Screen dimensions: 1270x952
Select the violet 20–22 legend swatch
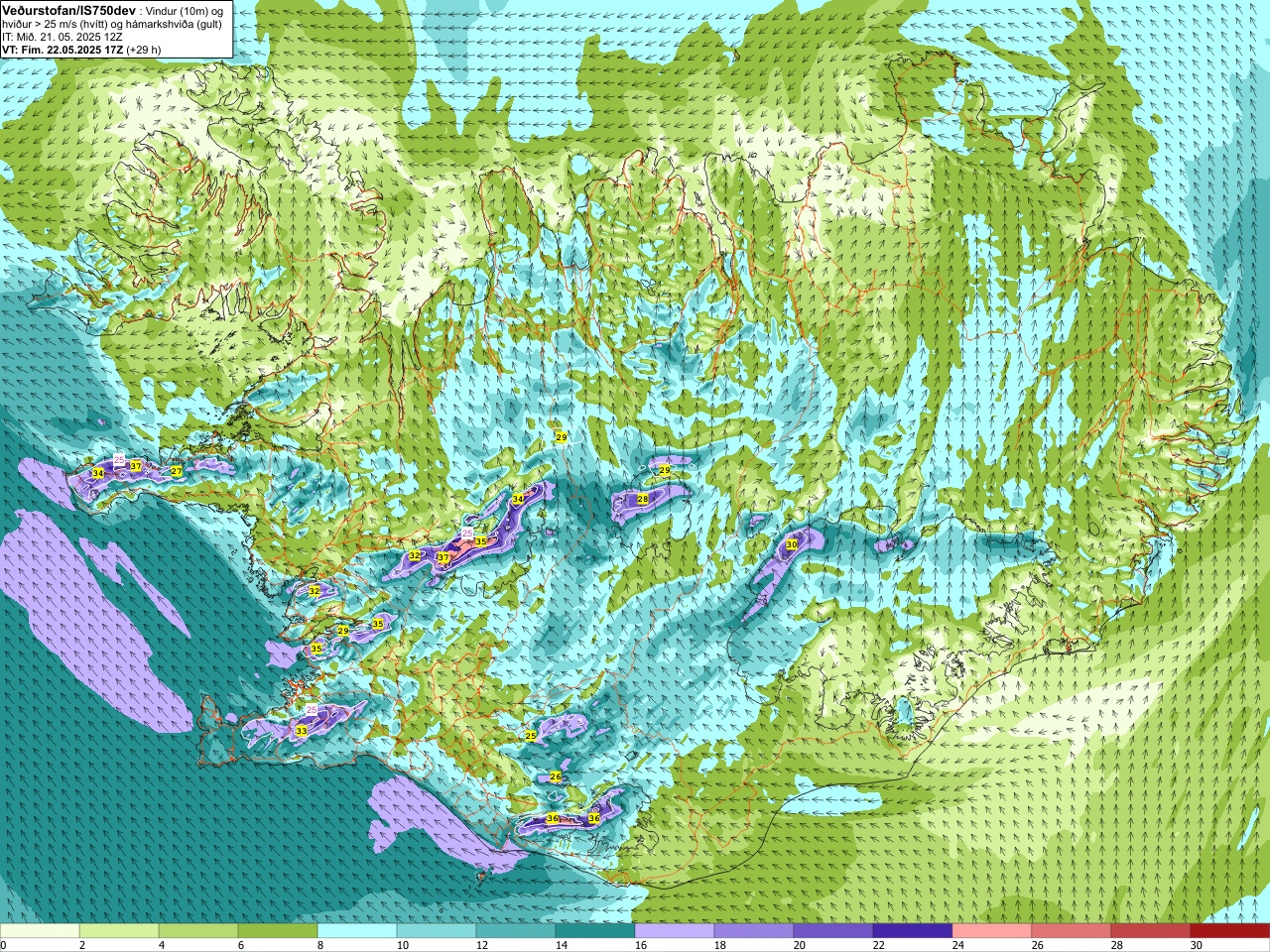pyautogui.click(x=833, y=931)
